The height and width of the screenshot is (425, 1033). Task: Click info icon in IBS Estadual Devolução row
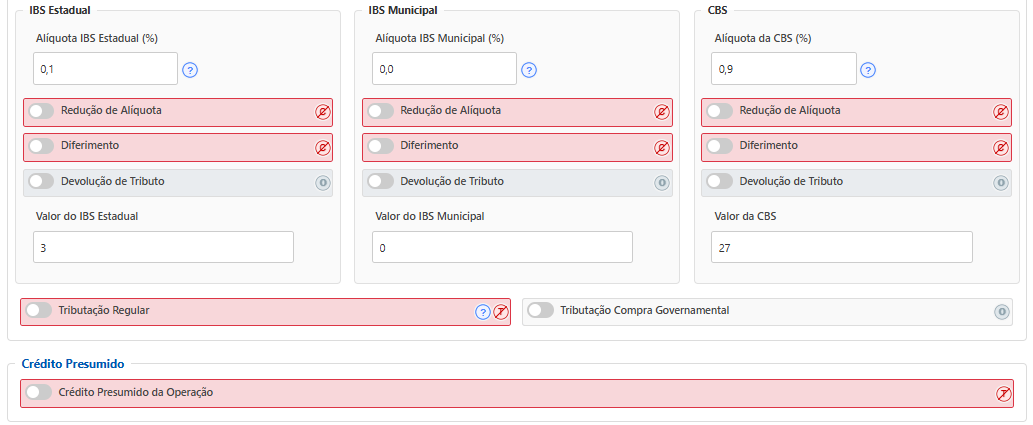click(323, 183)
